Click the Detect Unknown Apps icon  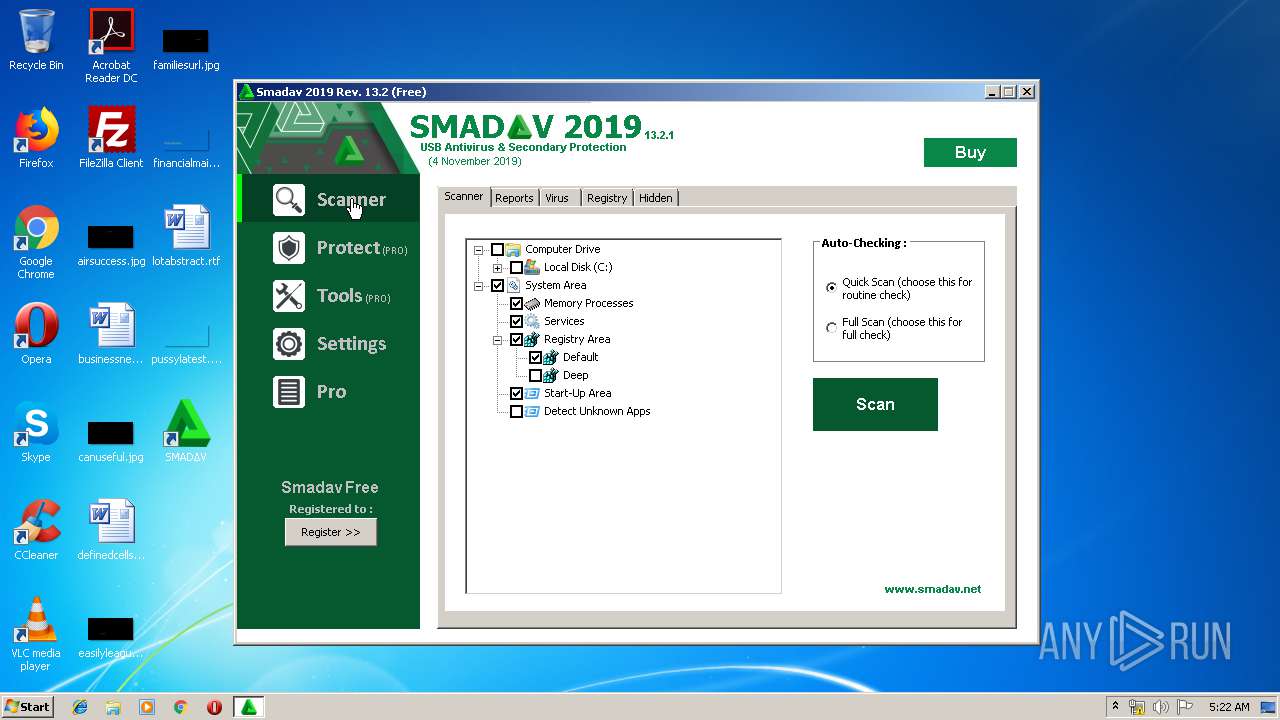532,411
